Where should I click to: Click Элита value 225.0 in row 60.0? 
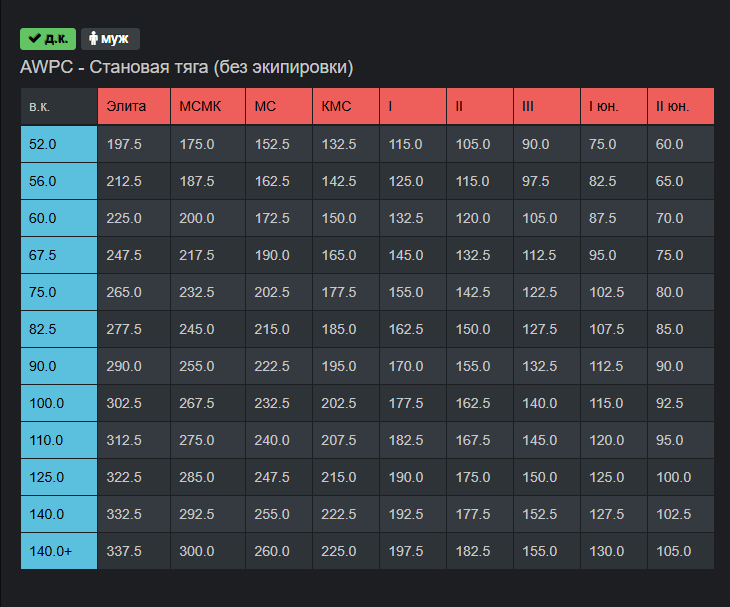(x=134, y=218)
